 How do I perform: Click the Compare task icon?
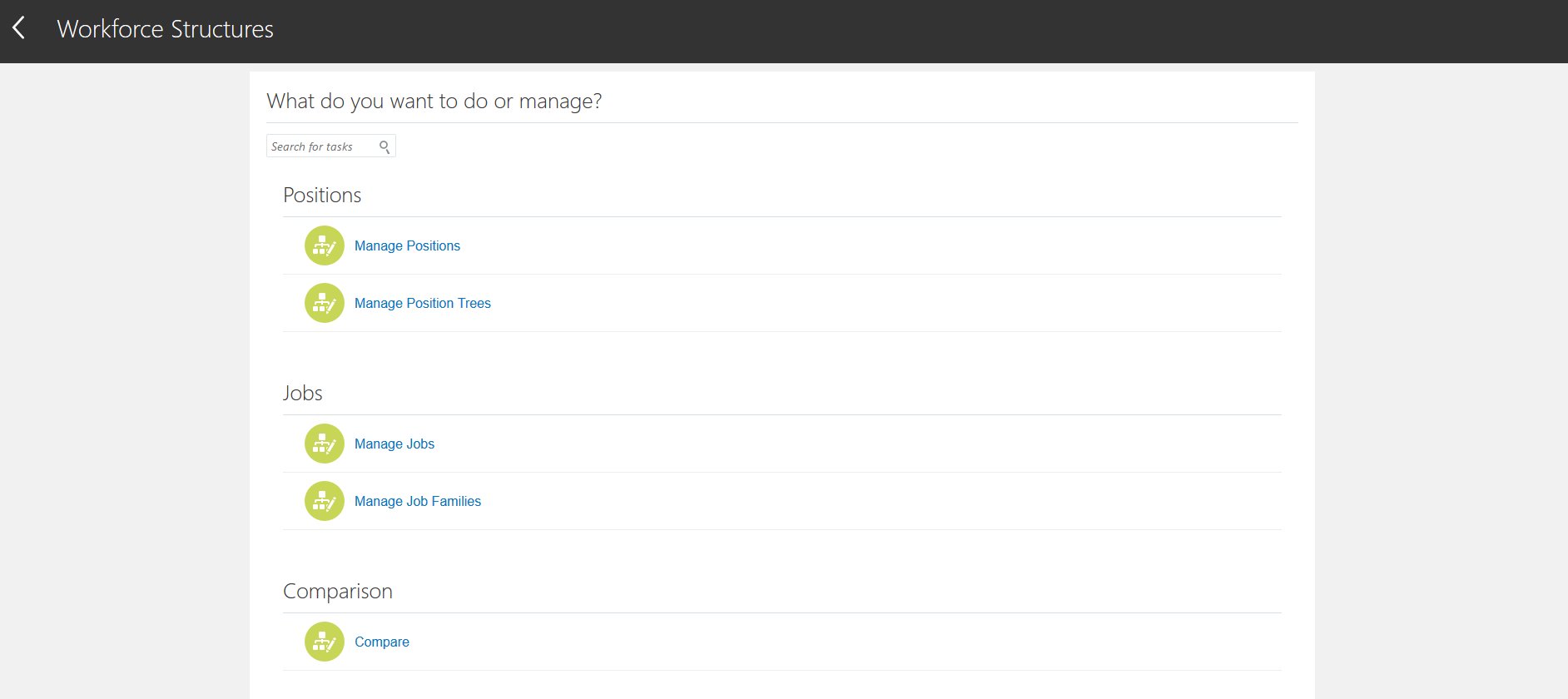pos(325,642)
